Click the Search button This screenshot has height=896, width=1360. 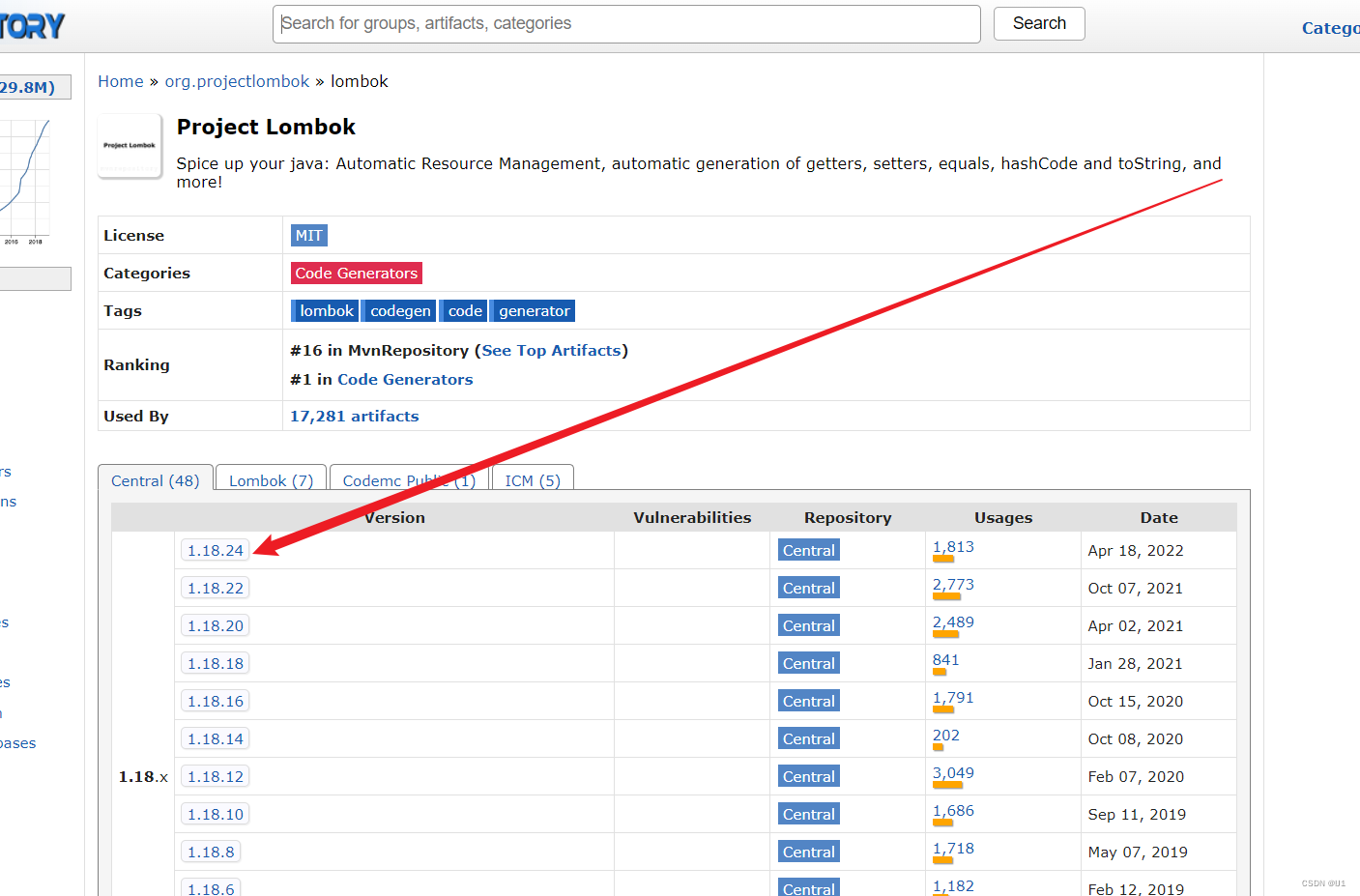coord(1039,23)
